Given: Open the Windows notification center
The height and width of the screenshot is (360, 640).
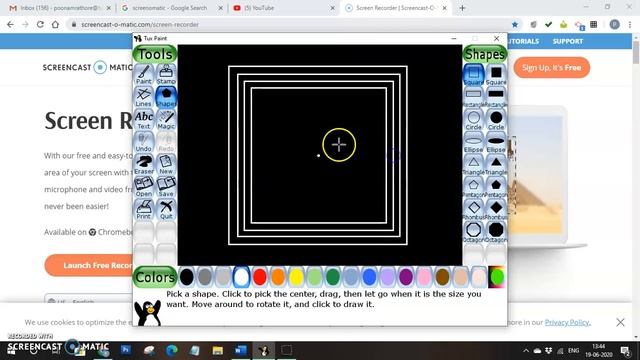Looking at the screenshot, I should tap(625, 350).
